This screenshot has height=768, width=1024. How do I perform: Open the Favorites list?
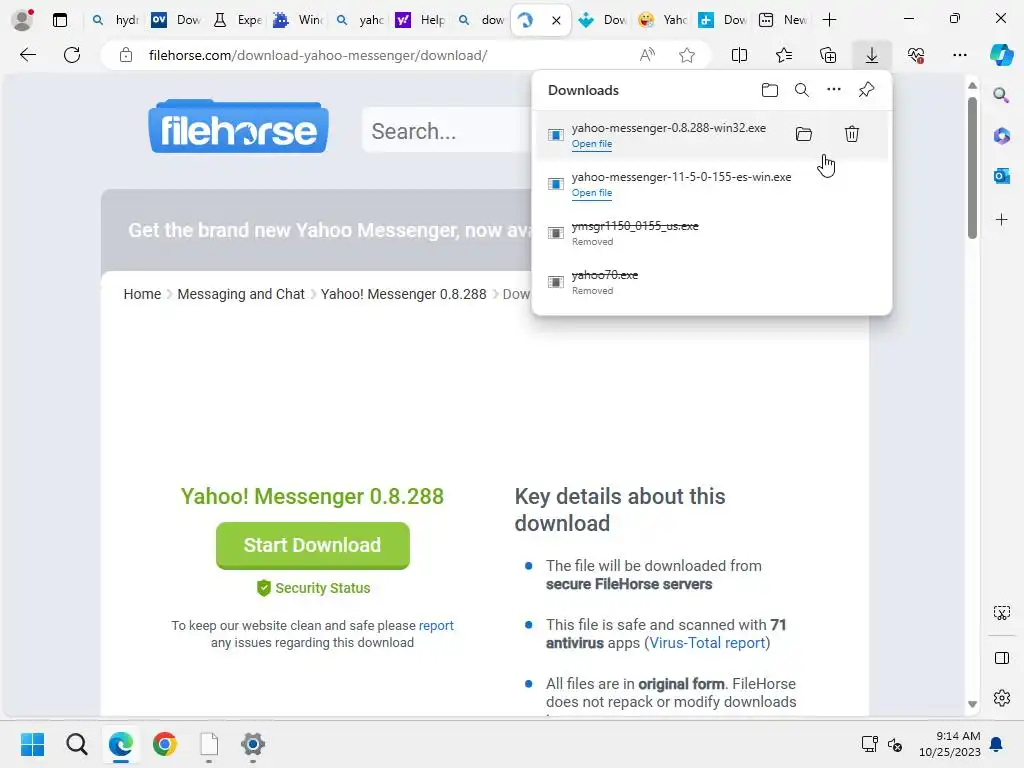[x=784, y=56]
